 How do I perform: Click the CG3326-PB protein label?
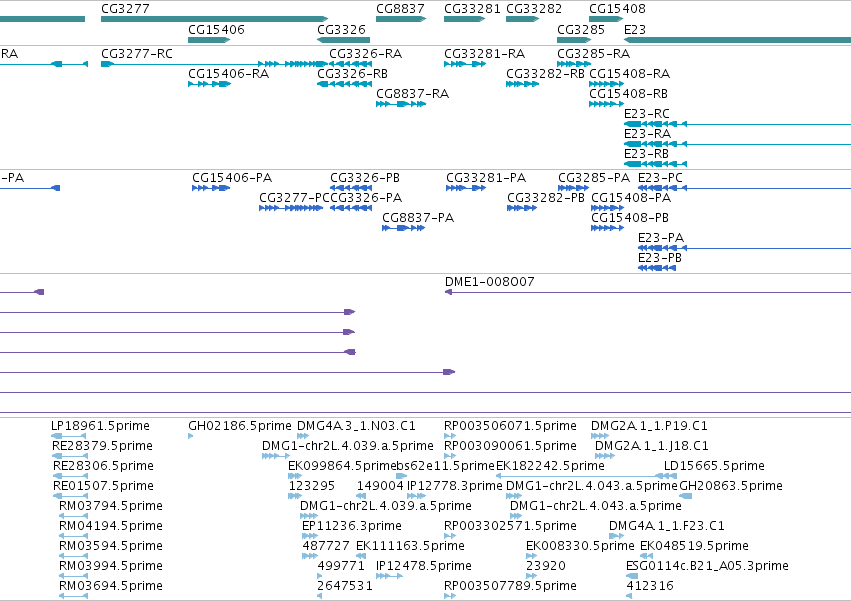(x=365, y=178)
